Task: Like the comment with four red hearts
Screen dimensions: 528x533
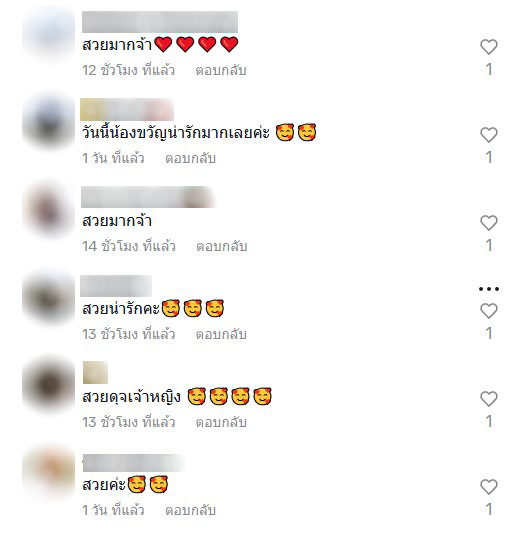Action: [x=489, y=47]
